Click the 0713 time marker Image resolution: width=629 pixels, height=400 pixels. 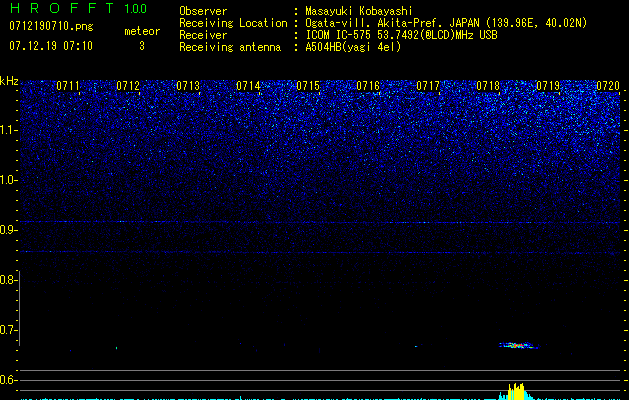tap(188, 86)
